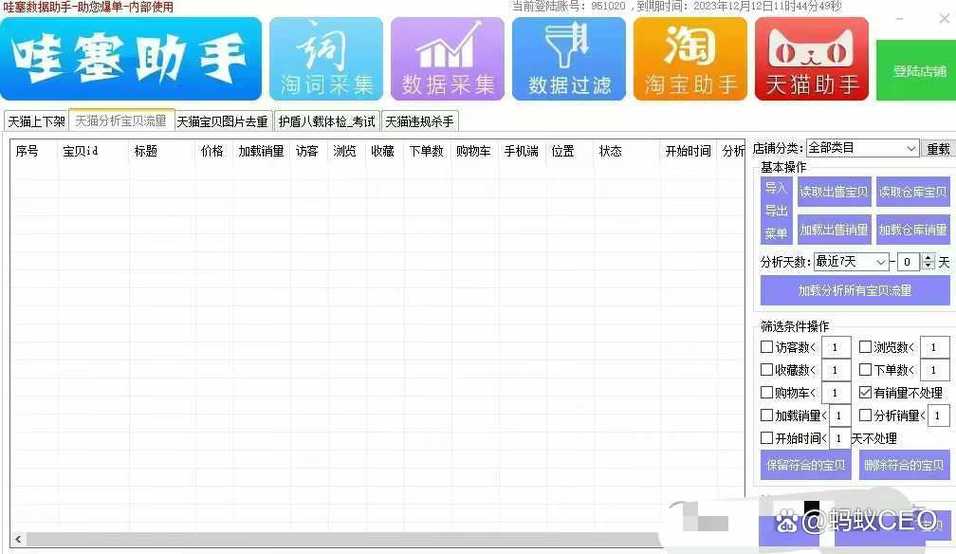The width and height of the screenshot is (956, 554).
Task: Click the 导出 export option
Action: tap(776, 211)
